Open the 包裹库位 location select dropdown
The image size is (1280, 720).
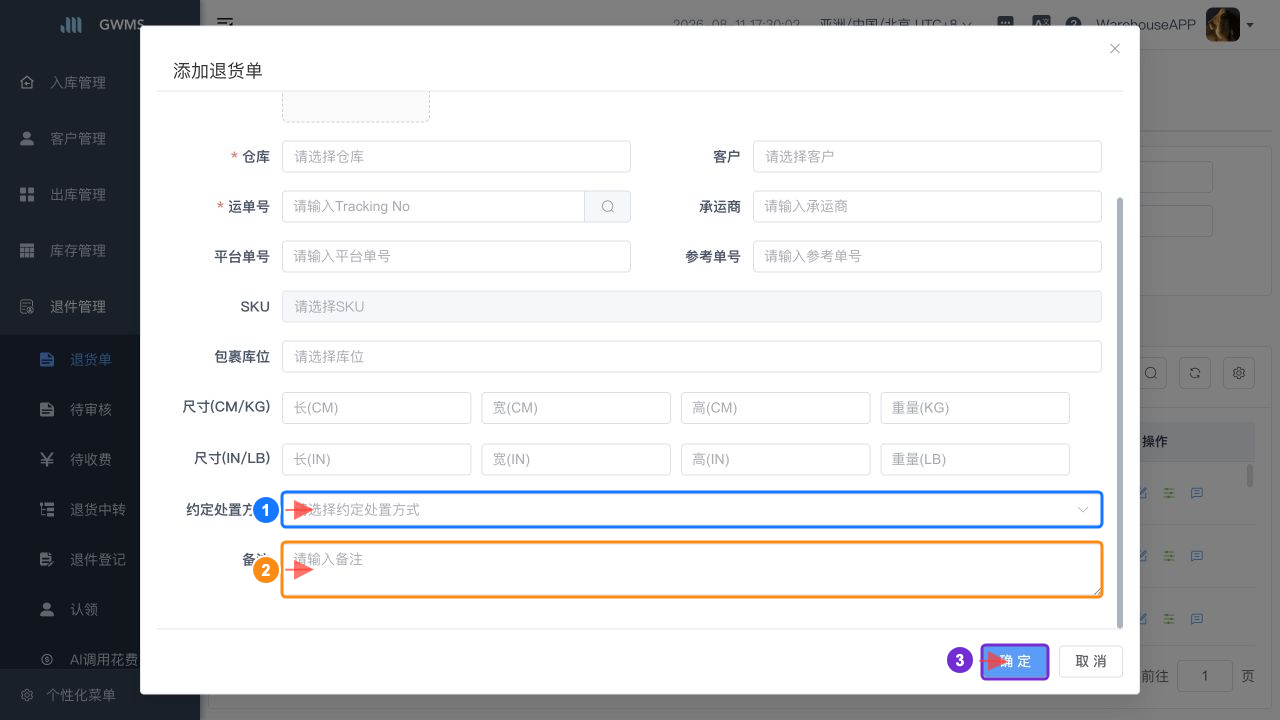pyautogui.click(x=692, y=356)
